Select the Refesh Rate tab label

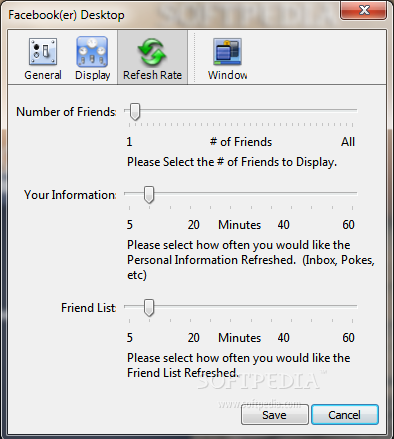152,75
